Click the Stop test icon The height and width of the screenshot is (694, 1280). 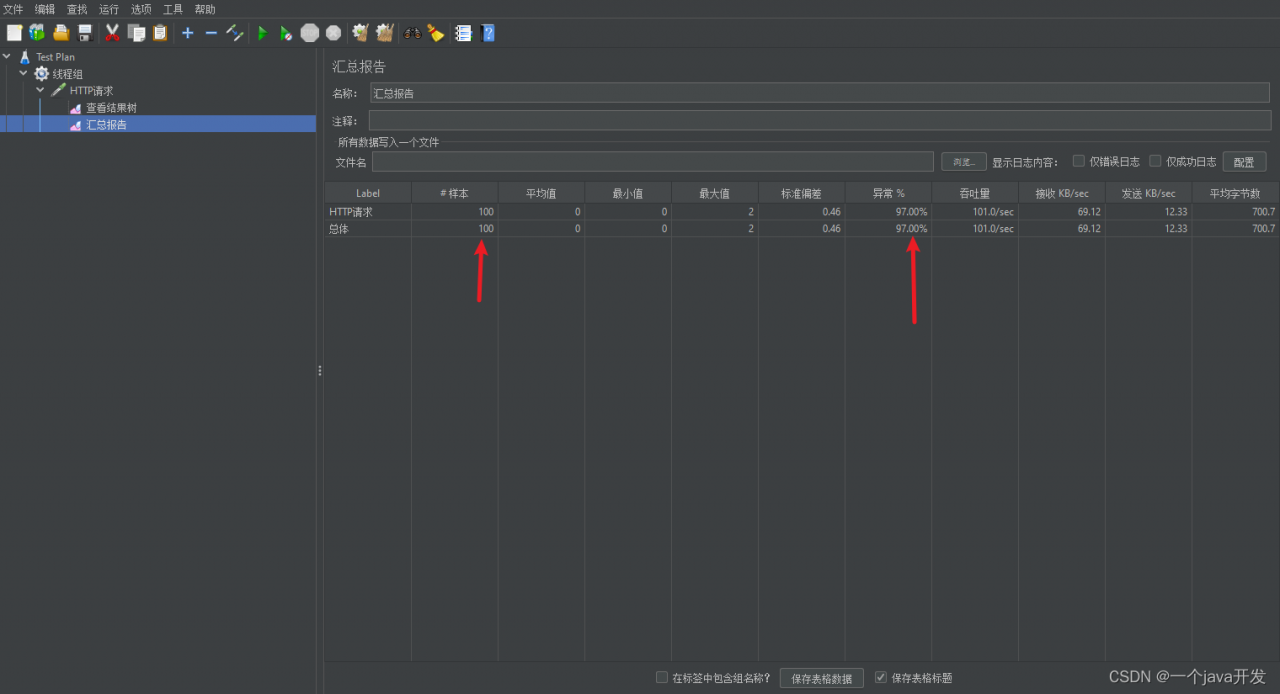[x=310, y=33]
